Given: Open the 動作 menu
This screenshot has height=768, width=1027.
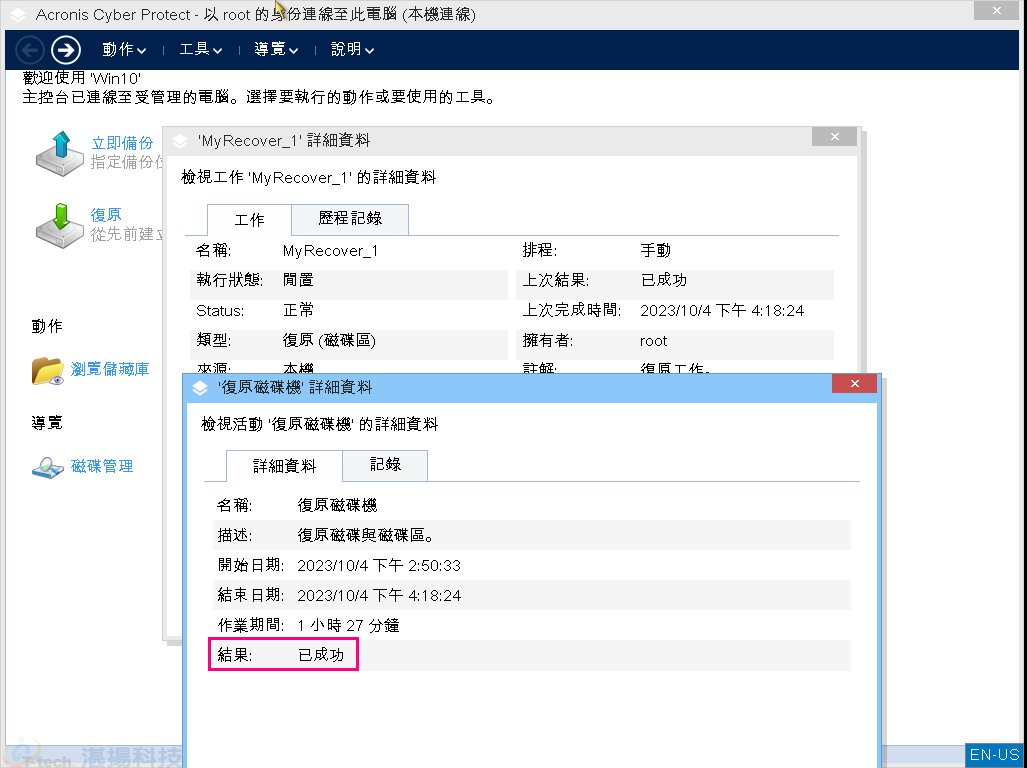Looking at the screenshot, I should (124, 49).
